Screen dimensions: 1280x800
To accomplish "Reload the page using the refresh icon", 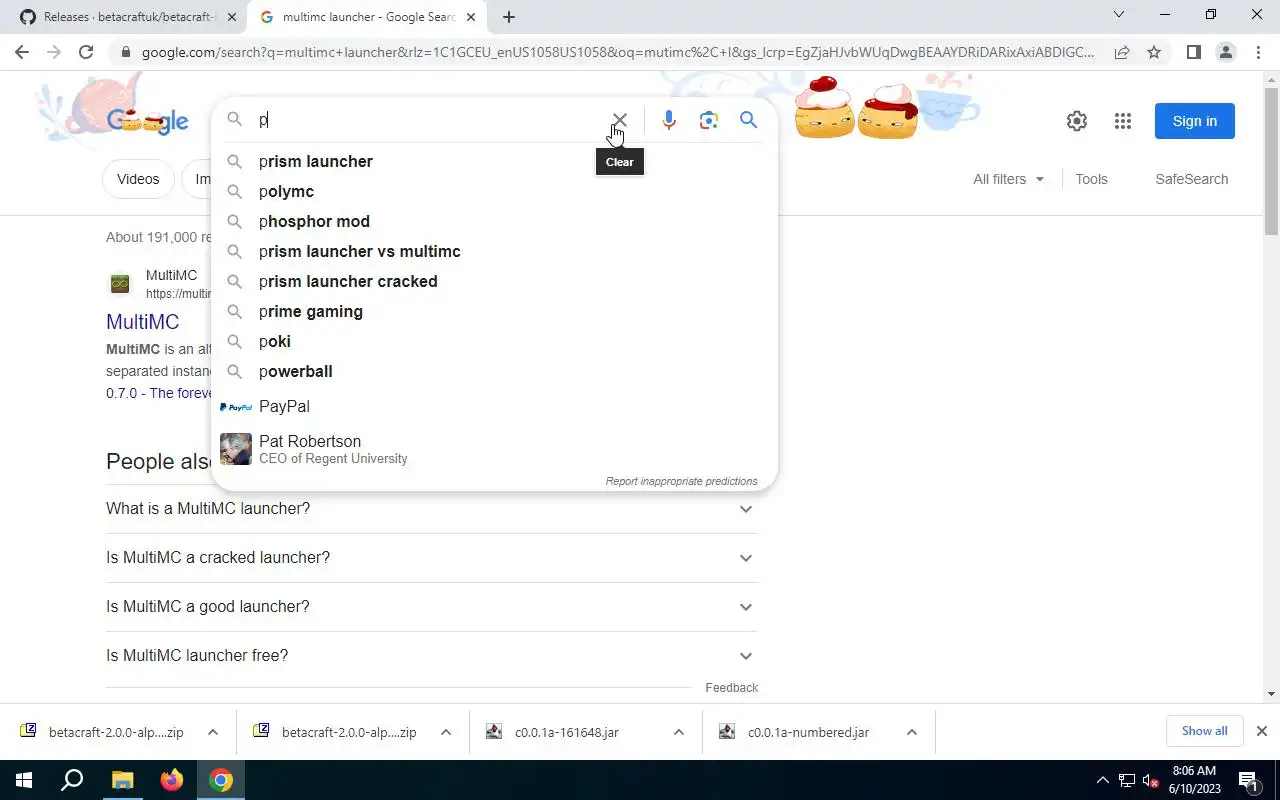I will [86, 52].
